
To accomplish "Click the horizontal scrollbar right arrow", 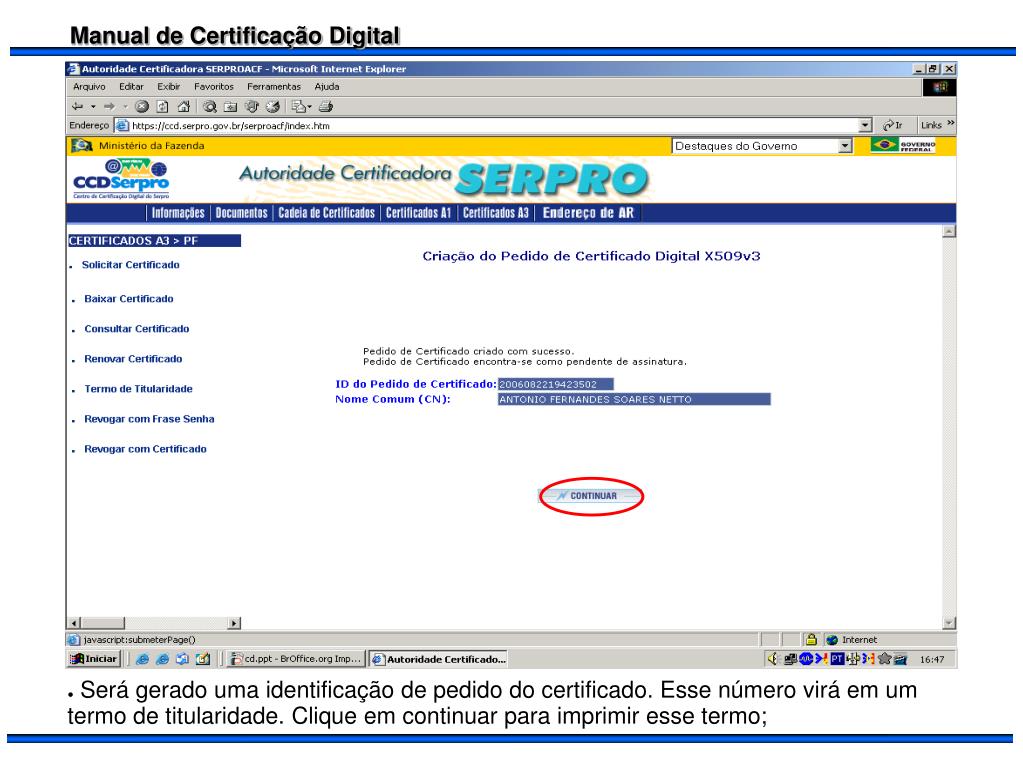I will (x=234, y=623).
